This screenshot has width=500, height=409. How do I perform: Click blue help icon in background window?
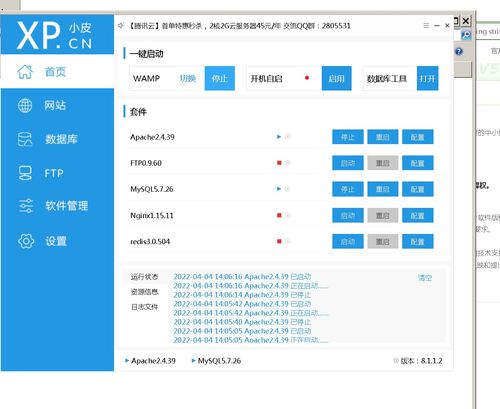point(459,51)
